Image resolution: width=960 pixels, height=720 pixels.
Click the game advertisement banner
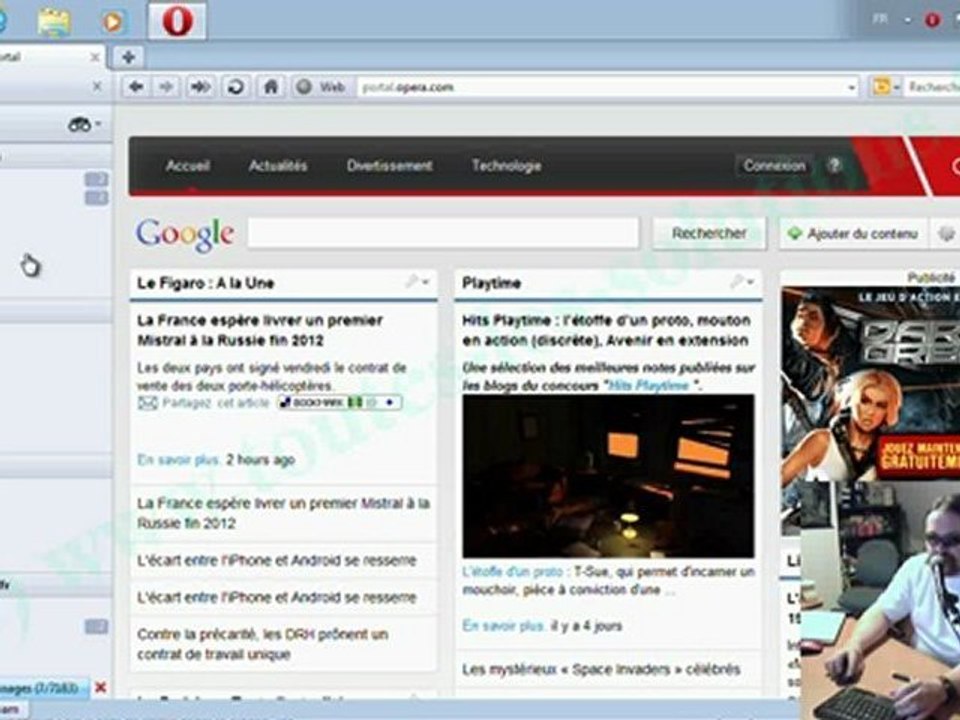coord(871,384)
